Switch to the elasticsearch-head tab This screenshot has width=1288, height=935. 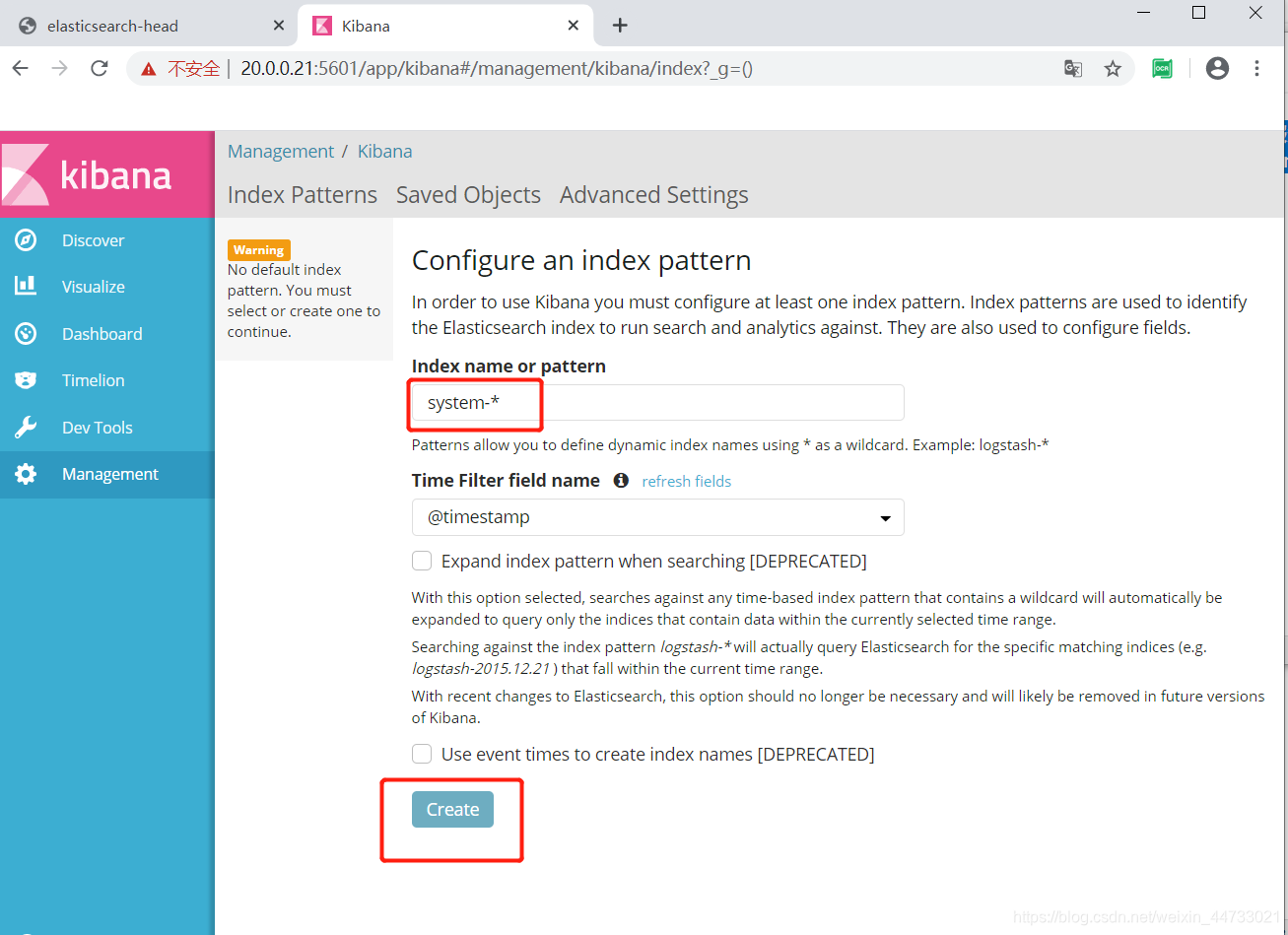(149, 26)
